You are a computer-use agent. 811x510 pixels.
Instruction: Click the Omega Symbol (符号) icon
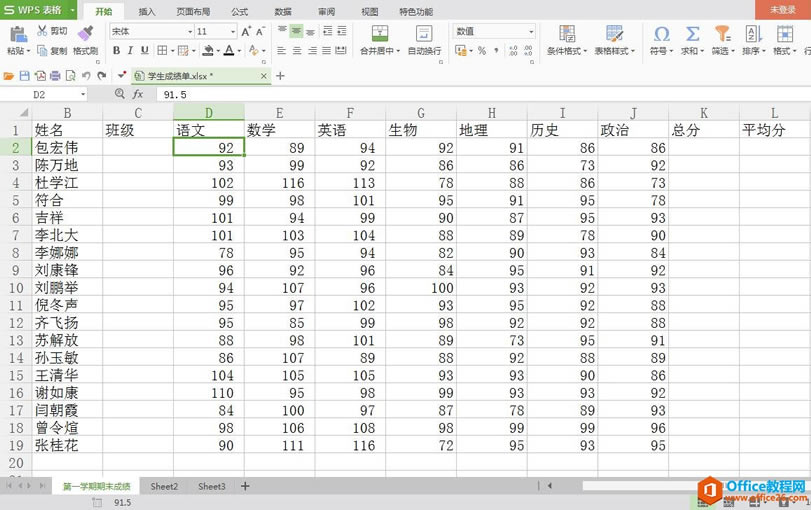pos(662,34)
